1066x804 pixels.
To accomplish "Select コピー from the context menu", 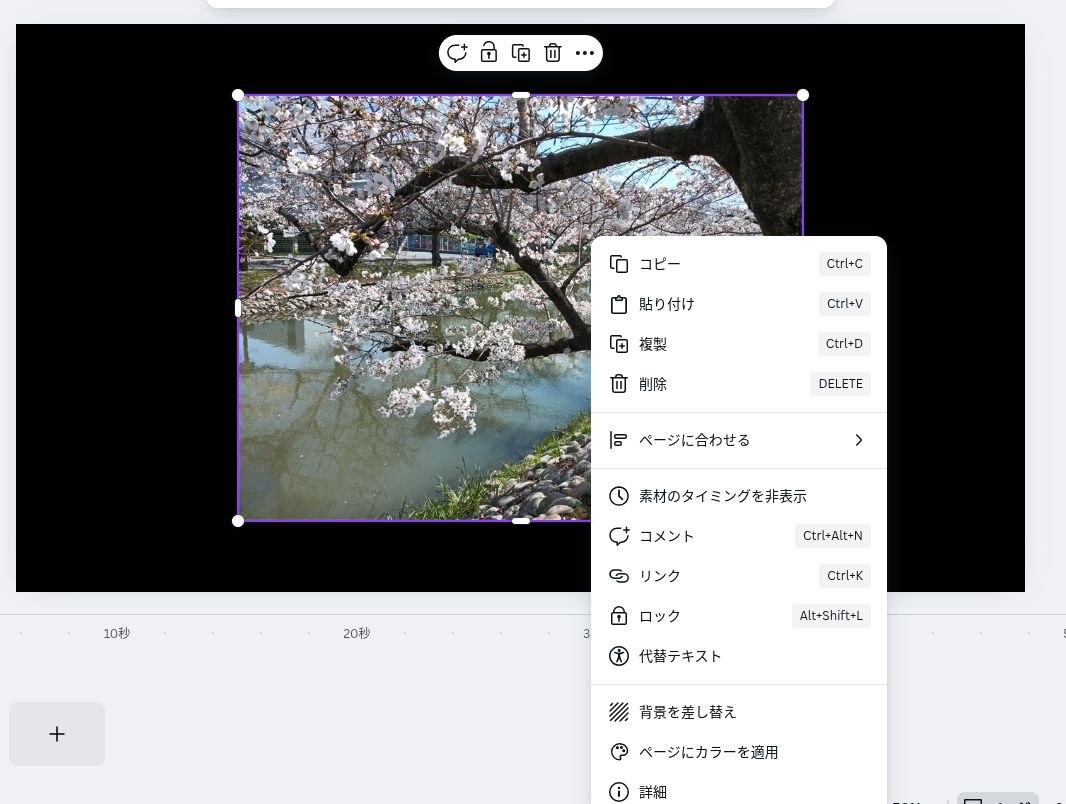I will pyautogui.click(x=660, y=264).
